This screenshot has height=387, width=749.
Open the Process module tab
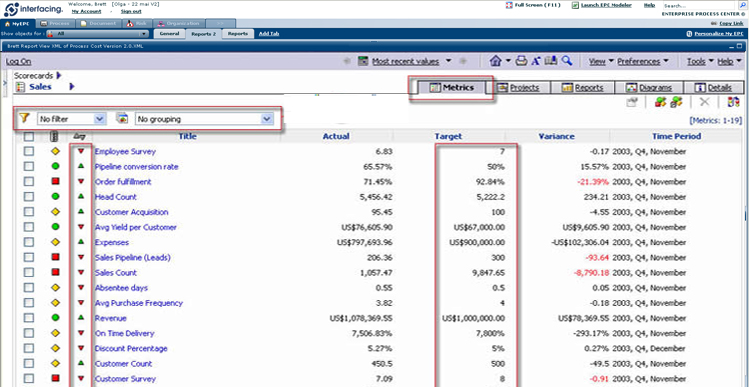56,23
